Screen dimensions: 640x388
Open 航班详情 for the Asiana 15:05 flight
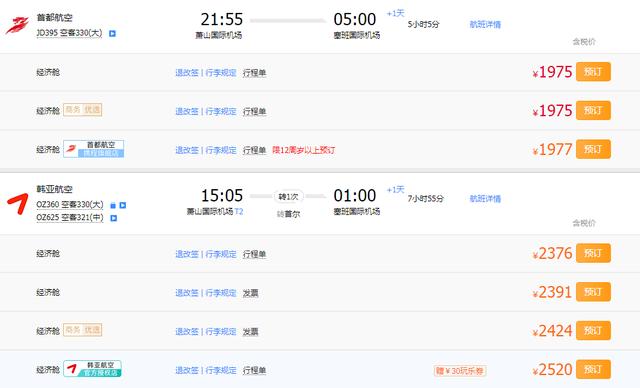point(485,199)
